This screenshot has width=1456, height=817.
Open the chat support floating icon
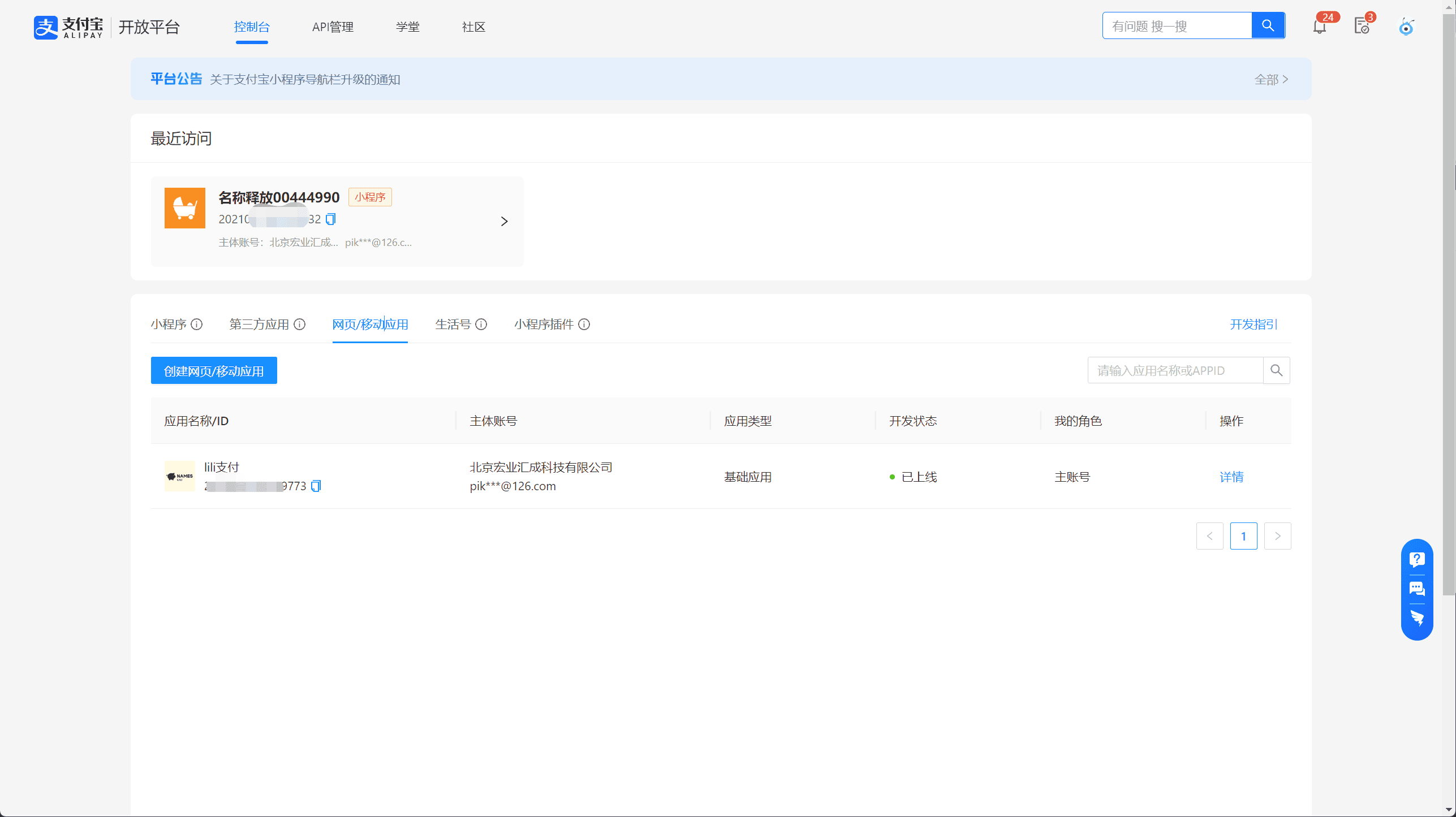pos(1417,589)
